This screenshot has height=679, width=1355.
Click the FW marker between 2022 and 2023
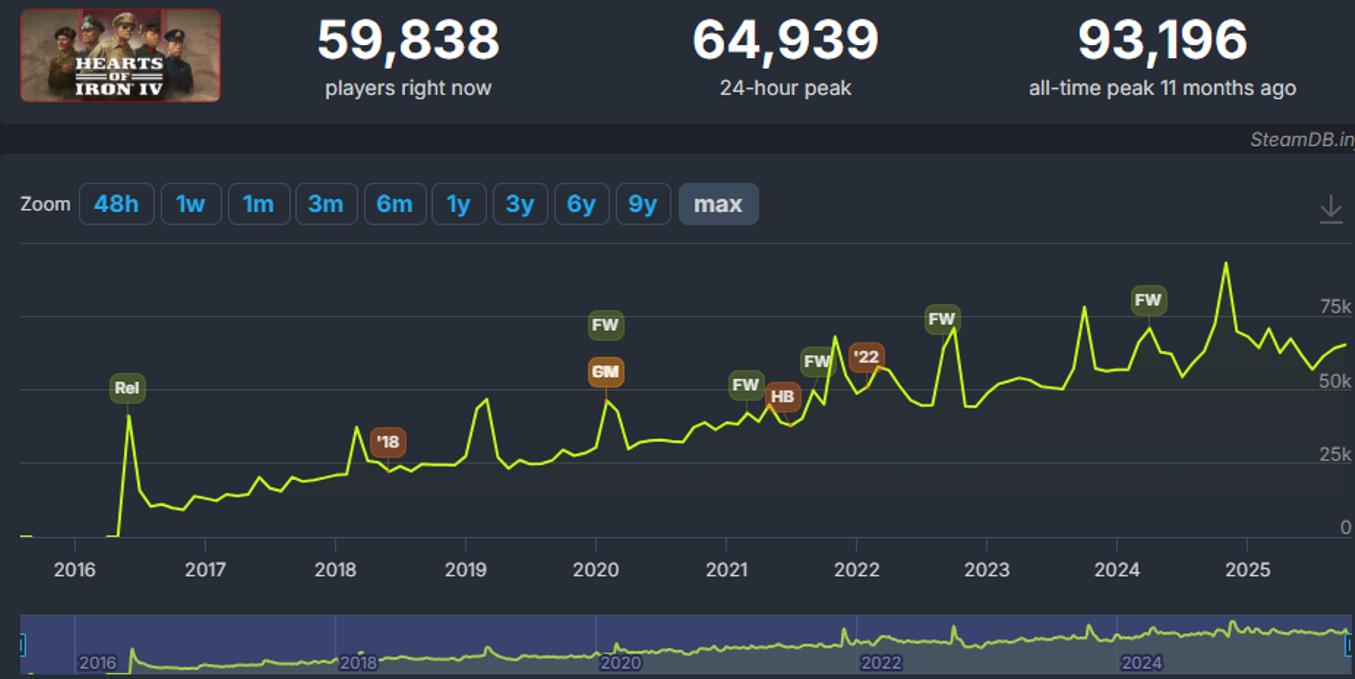coord(942,320)
